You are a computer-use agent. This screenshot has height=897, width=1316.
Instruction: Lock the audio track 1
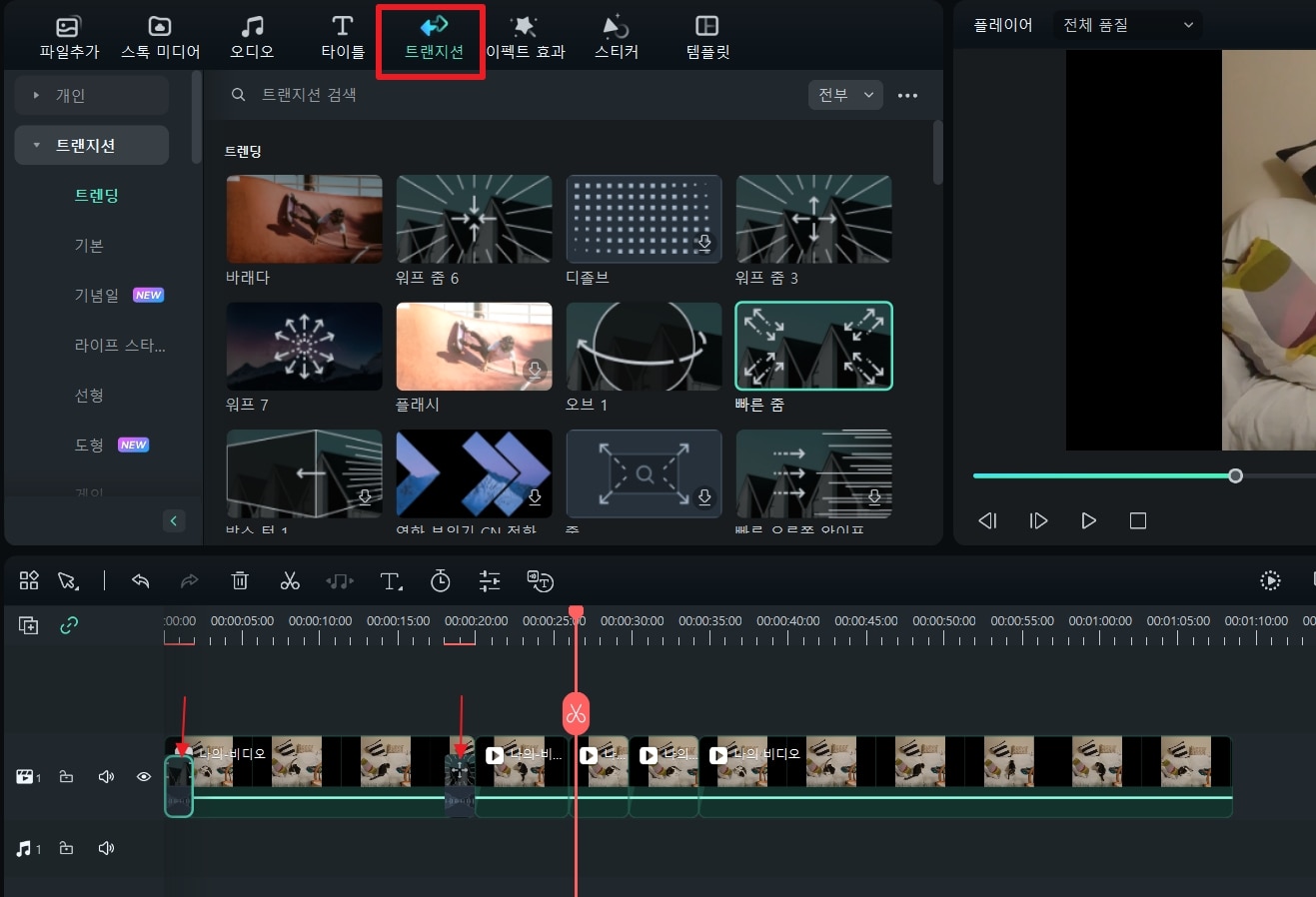tap(66, 848)
